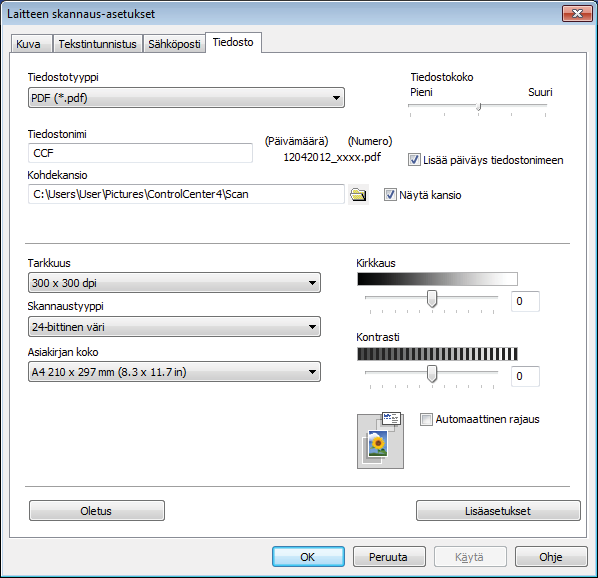Toggle Lisää päiväys tiedostonimeen checkbox
This screenshot has width=598, height=578.
414,160
